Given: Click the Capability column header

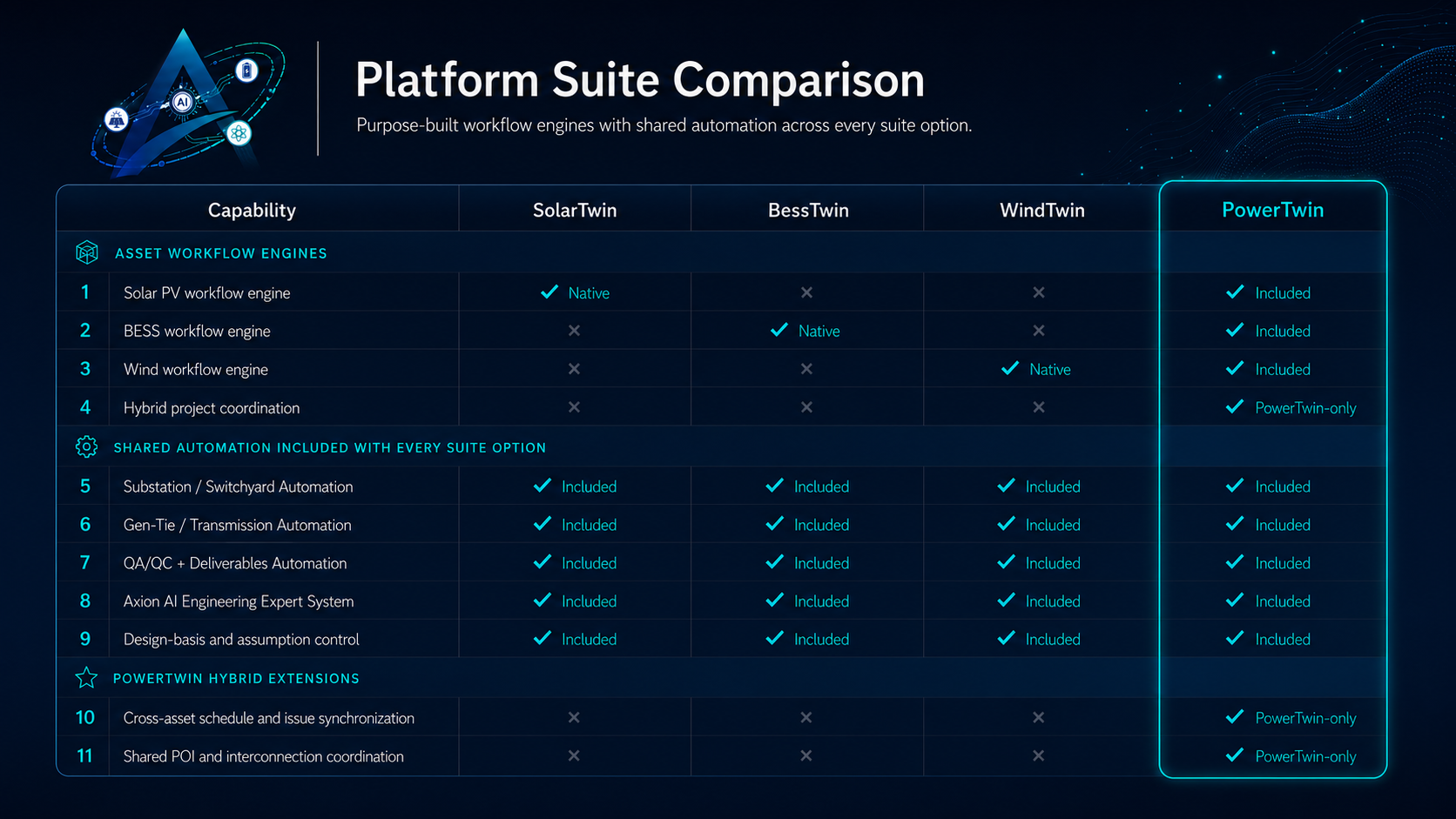Looking at the screenshot, I should (252, 210).
